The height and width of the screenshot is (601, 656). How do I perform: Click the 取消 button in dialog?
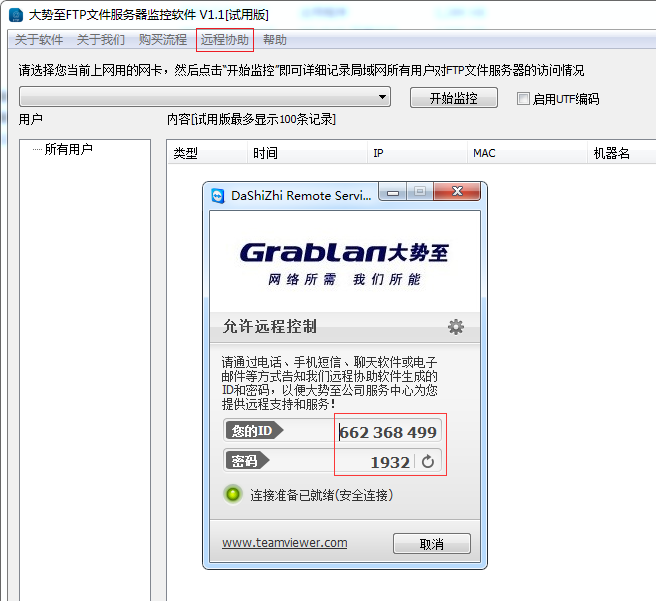pos(431,544)
